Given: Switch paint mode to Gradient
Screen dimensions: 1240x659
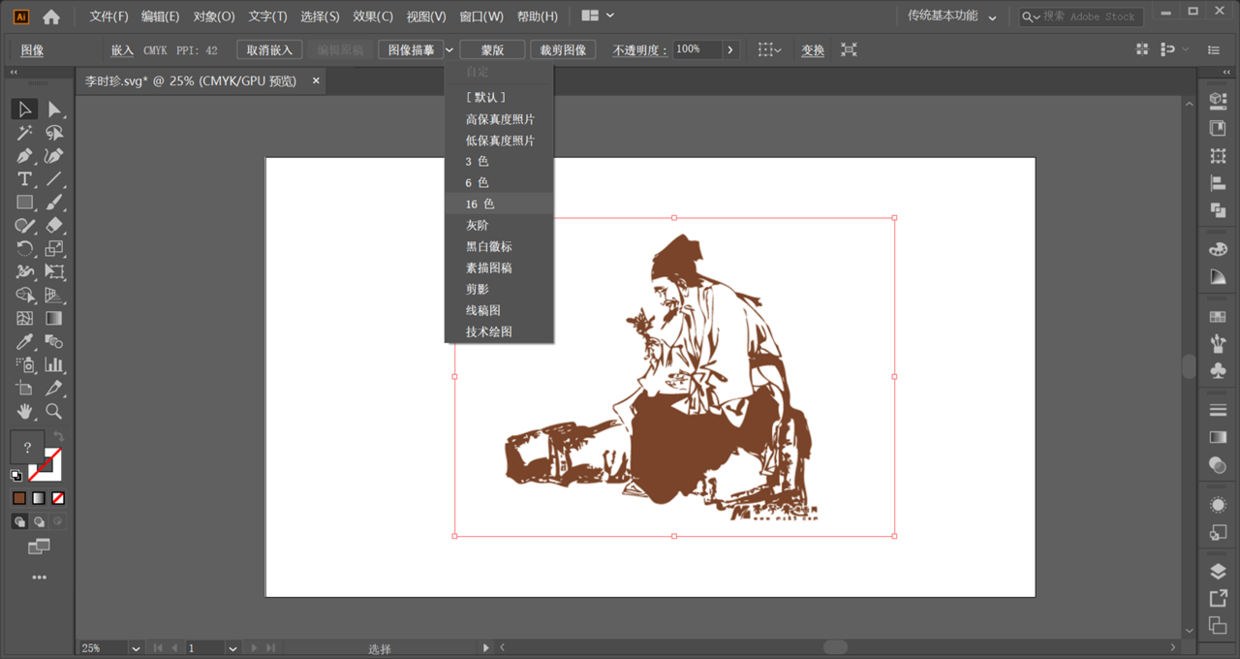Looking at the screenshot, I should pyautogui.click(x=39, y=498).
